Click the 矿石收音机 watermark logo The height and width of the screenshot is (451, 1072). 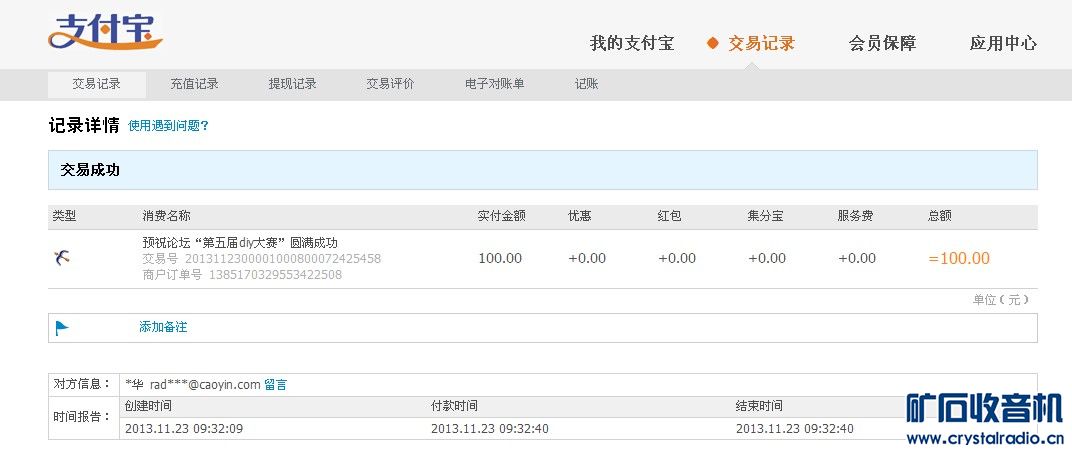pos(983,408)
